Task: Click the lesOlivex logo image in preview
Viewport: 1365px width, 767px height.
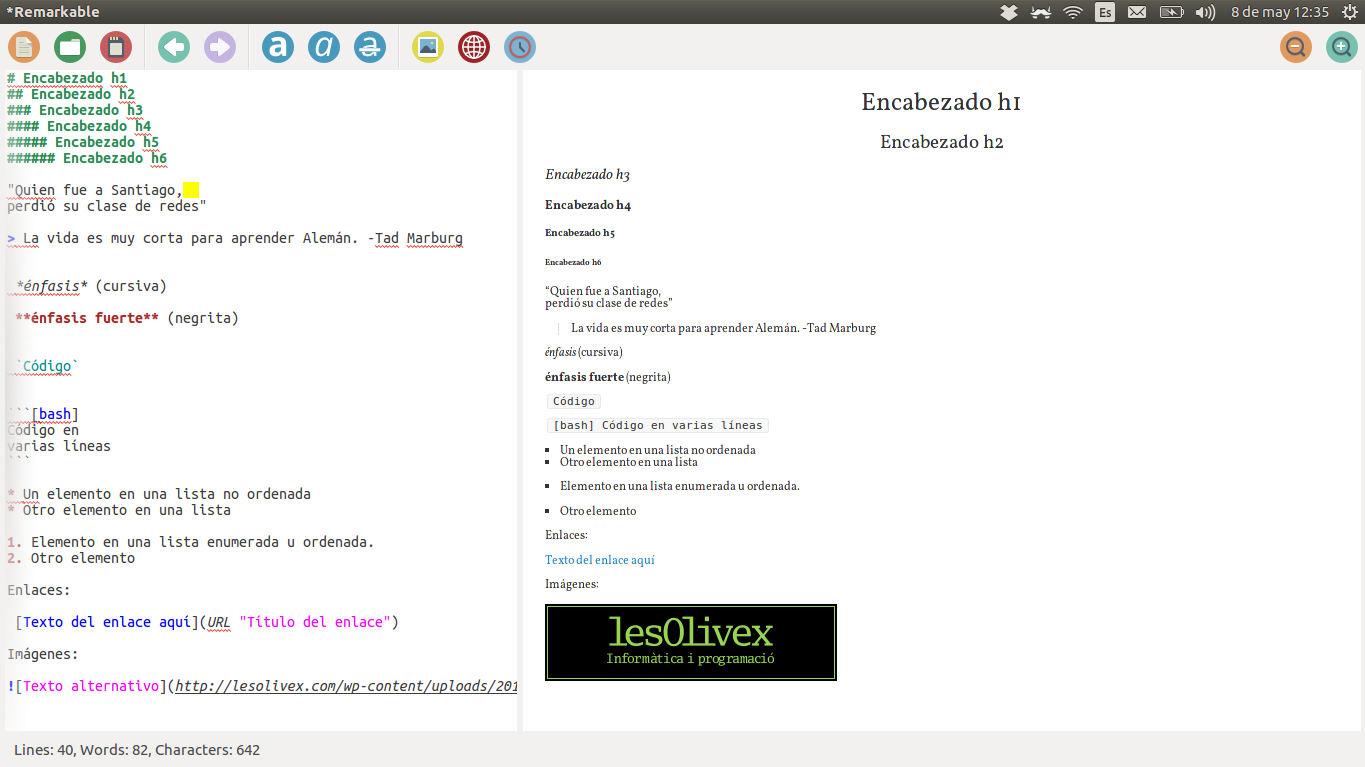Action: (691, 642)
